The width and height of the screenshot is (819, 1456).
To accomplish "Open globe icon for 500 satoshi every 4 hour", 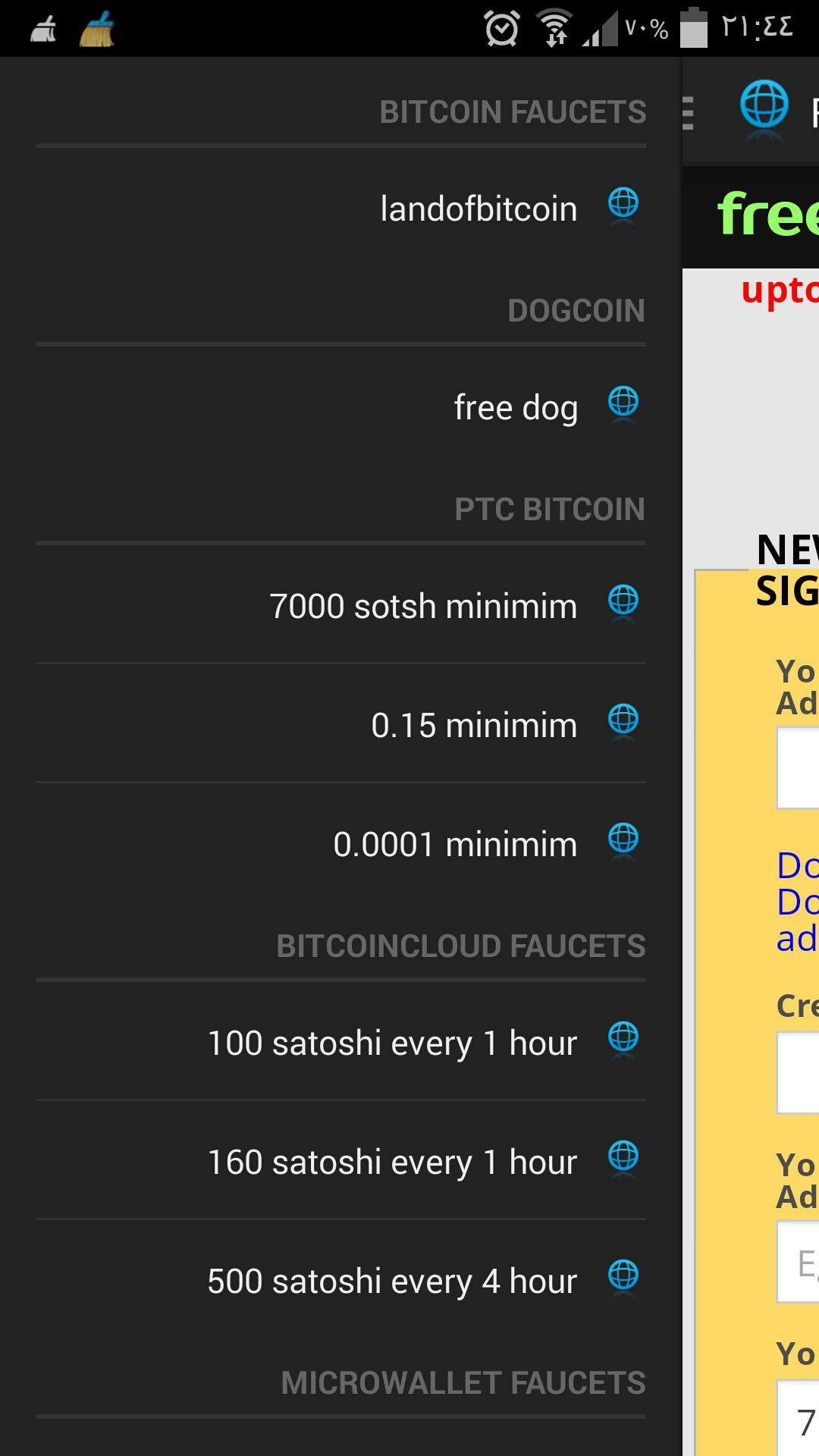I will pos(622,1276).
